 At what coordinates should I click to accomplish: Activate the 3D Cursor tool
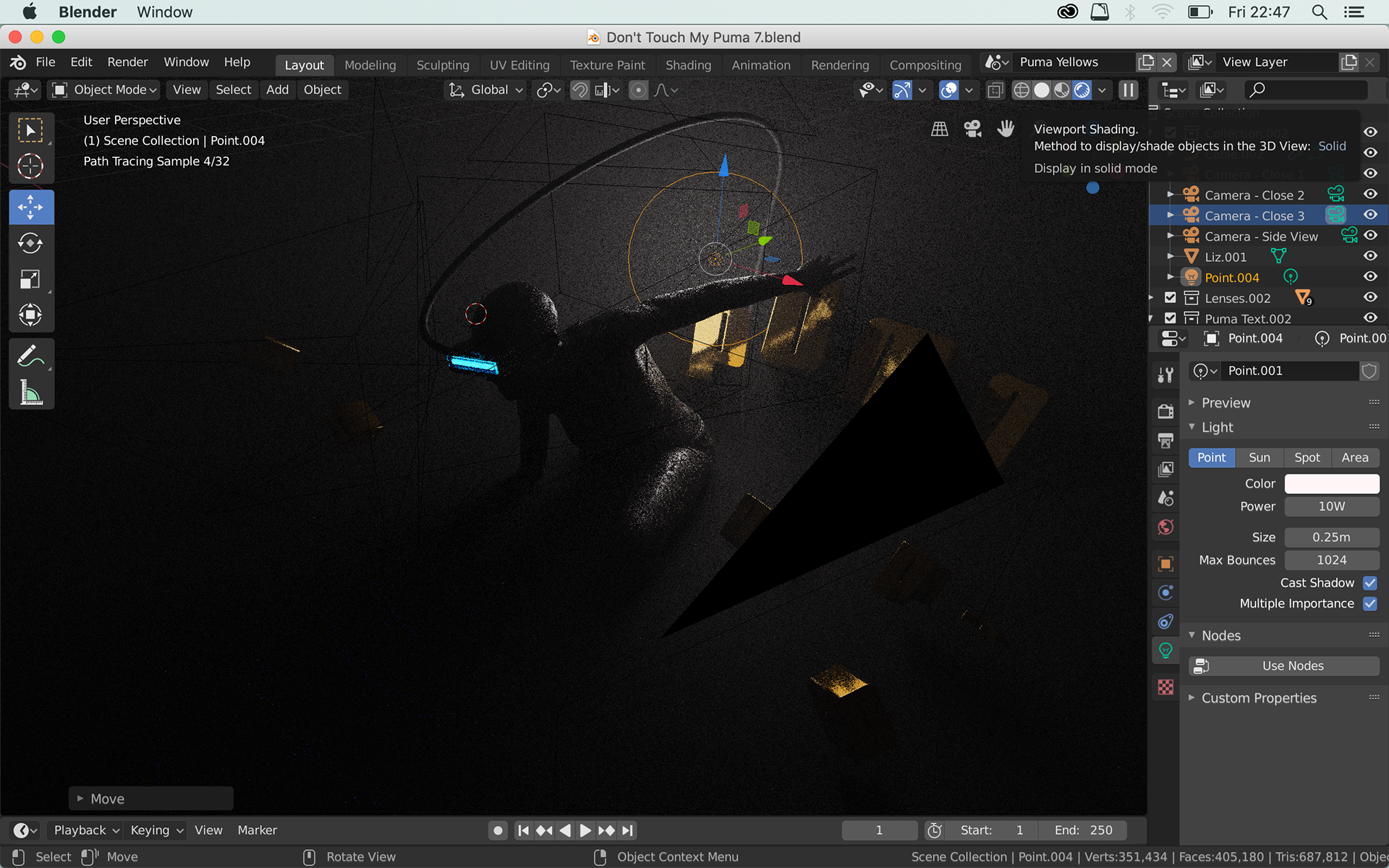pos(30,166)
